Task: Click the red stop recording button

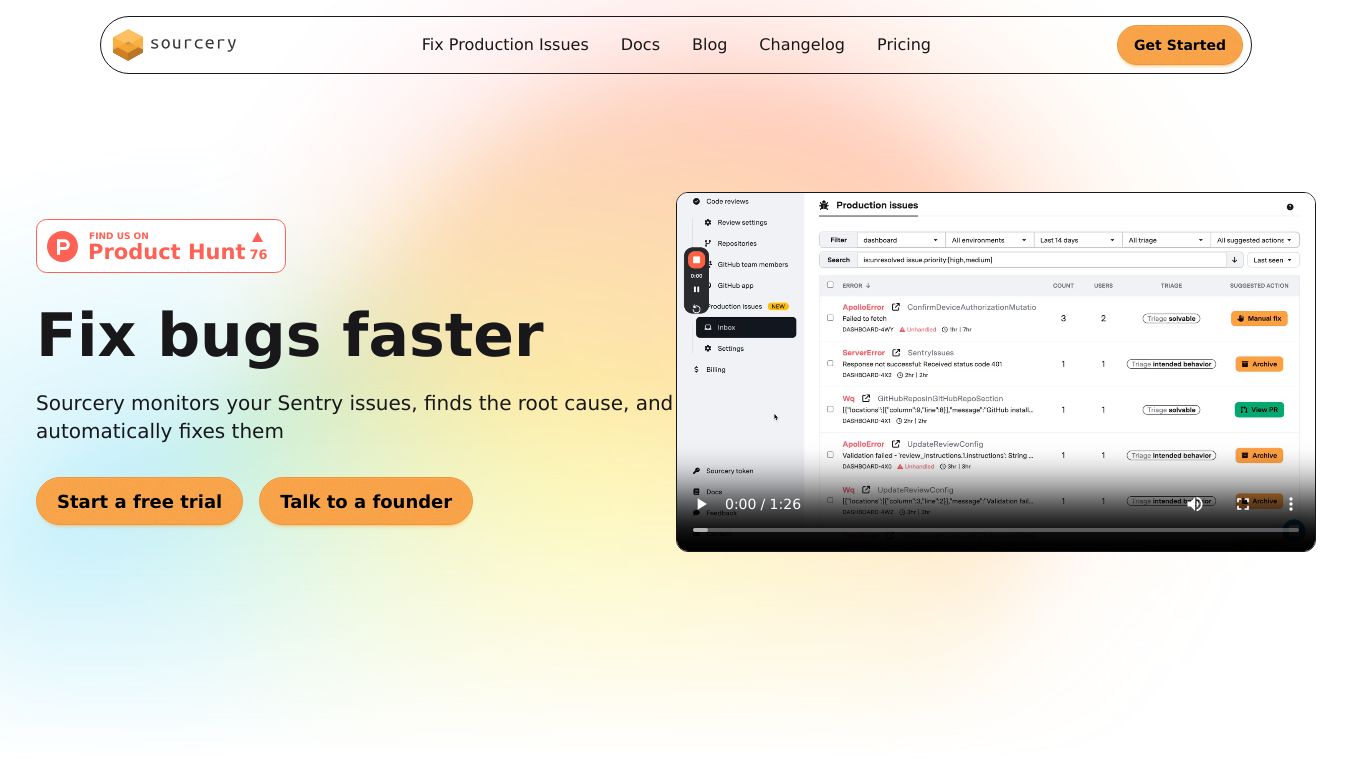Action: pyautogui.click(x=697, y=260)
